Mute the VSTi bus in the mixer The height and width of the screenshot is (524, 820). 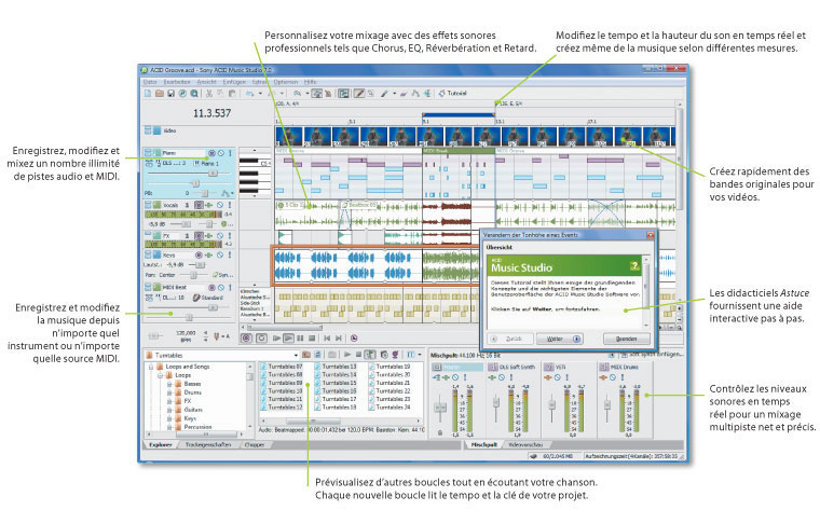click(557, 378)
